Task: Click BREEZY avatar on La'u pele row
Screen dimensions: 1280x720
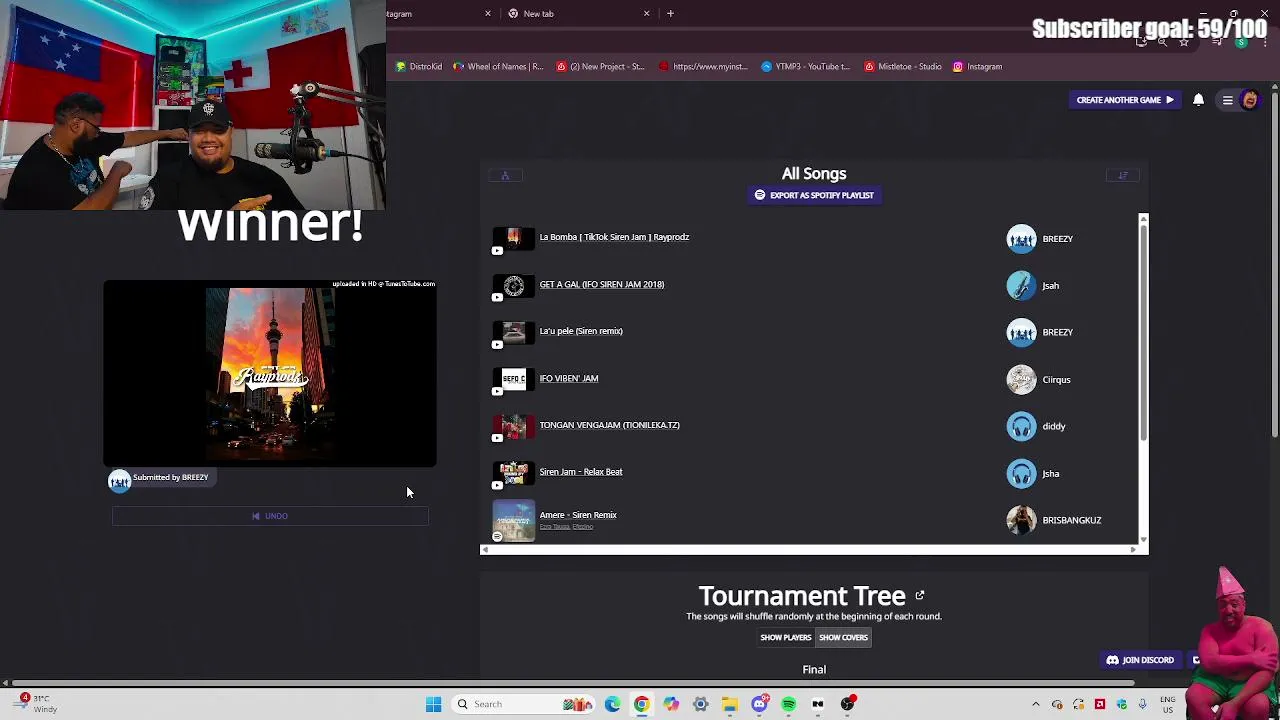Action: pos(1021,333)
